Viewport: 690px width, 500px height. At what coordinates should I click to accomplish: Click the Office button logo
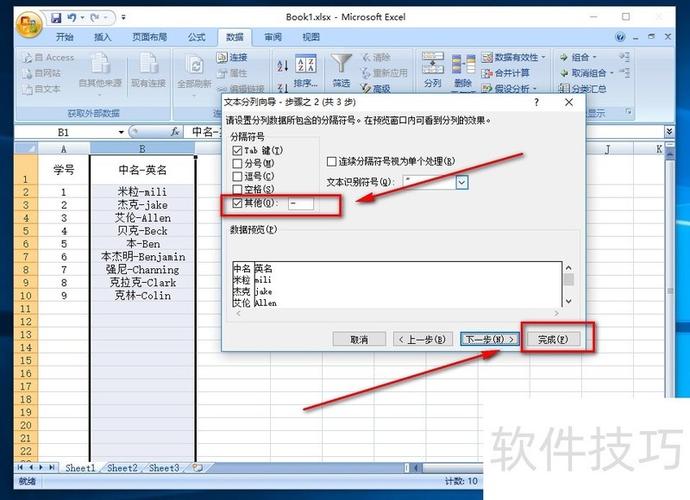coord(29,25)
